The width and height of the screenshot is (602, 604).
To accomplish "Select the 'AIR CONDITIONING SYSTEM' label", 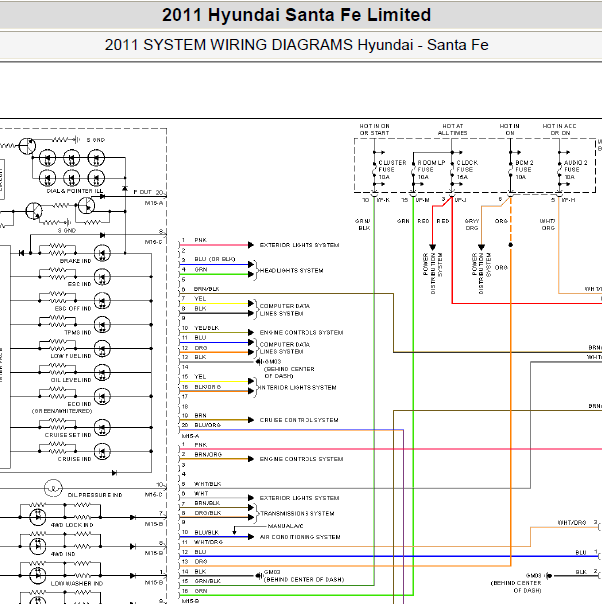I will [x=300, y=537].
